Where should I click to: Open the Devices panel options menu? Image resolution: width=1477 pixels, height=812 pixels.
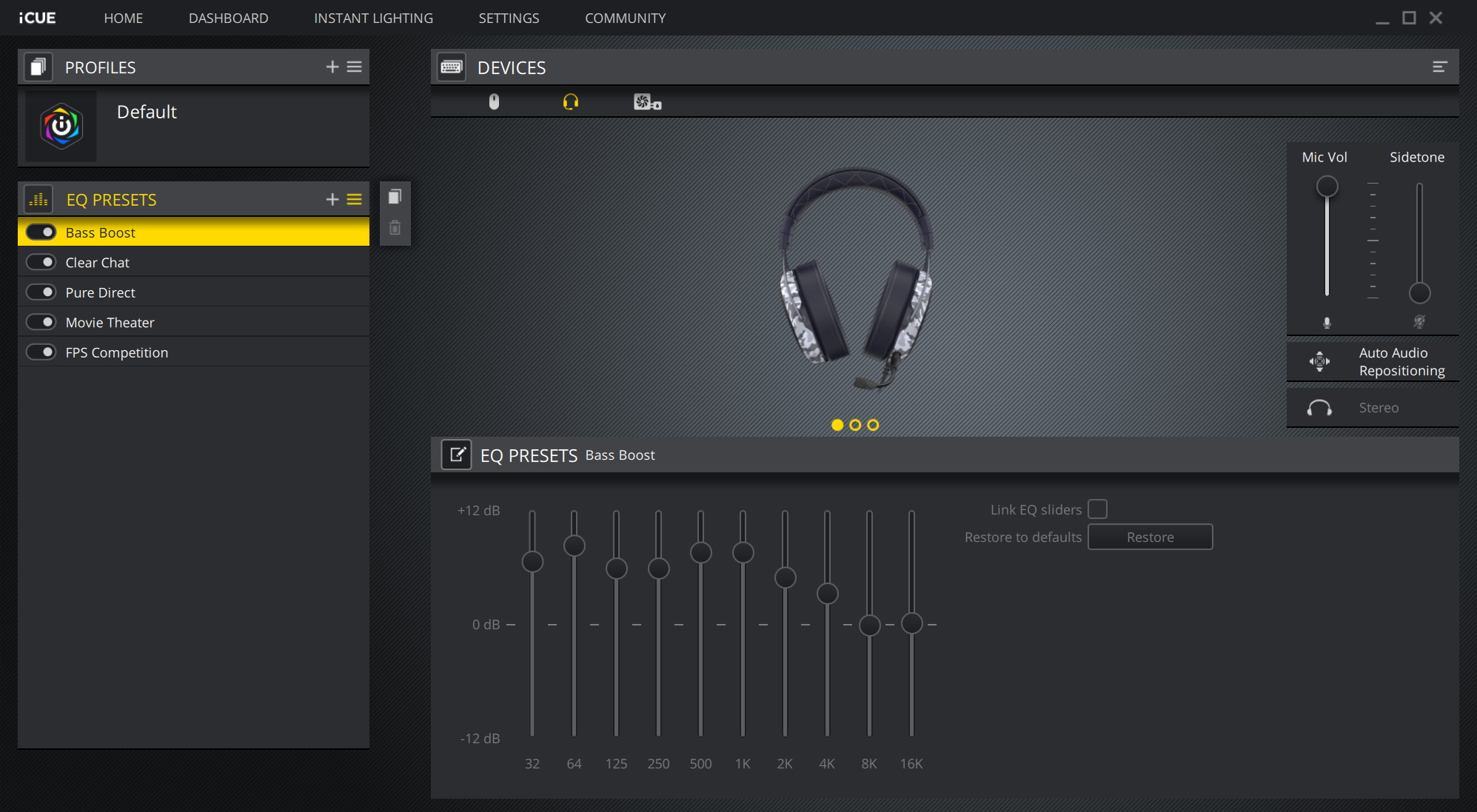(x=1439, y=67)
